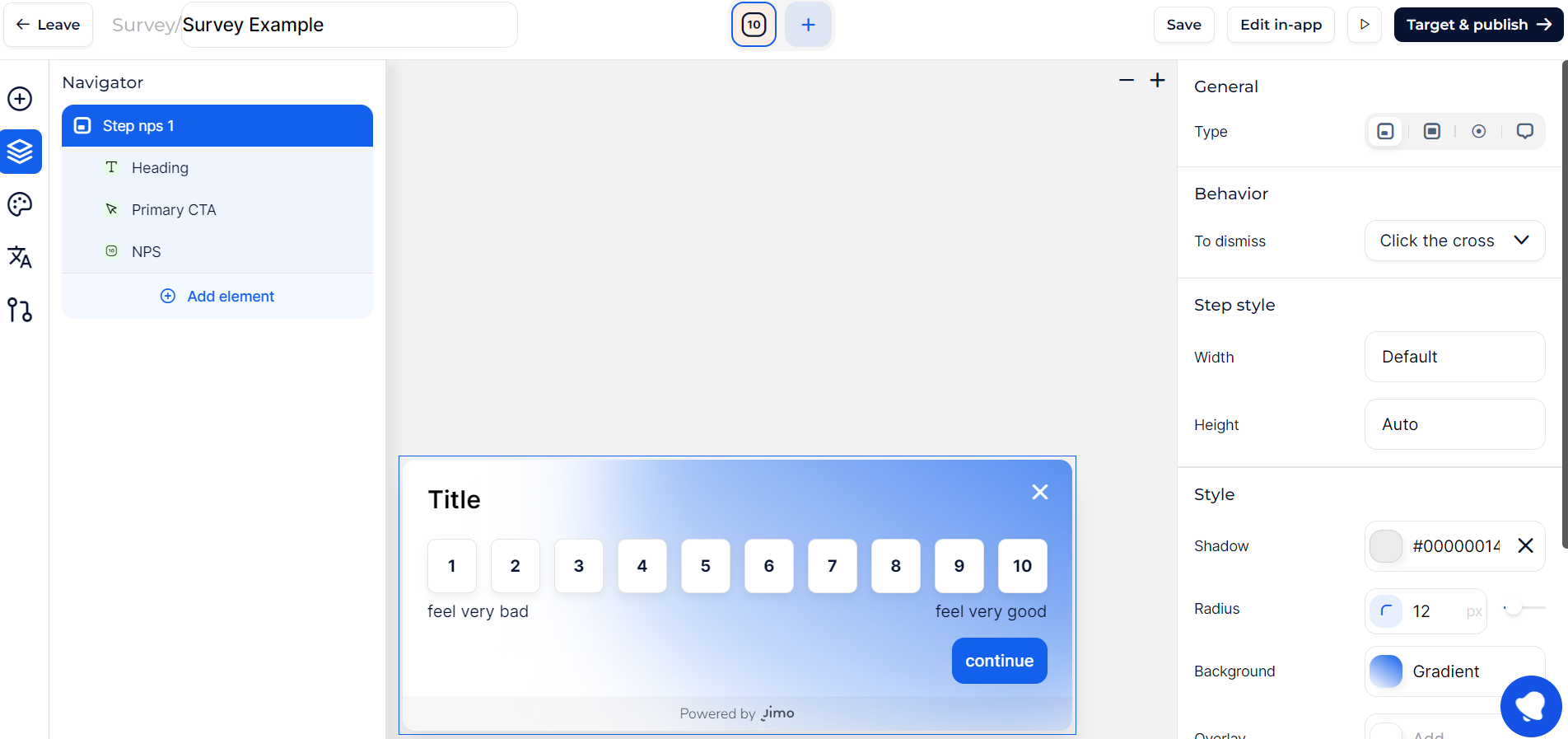Select the modal type icon
This screenshot has width=1568, height=739.
[1432, 132]
